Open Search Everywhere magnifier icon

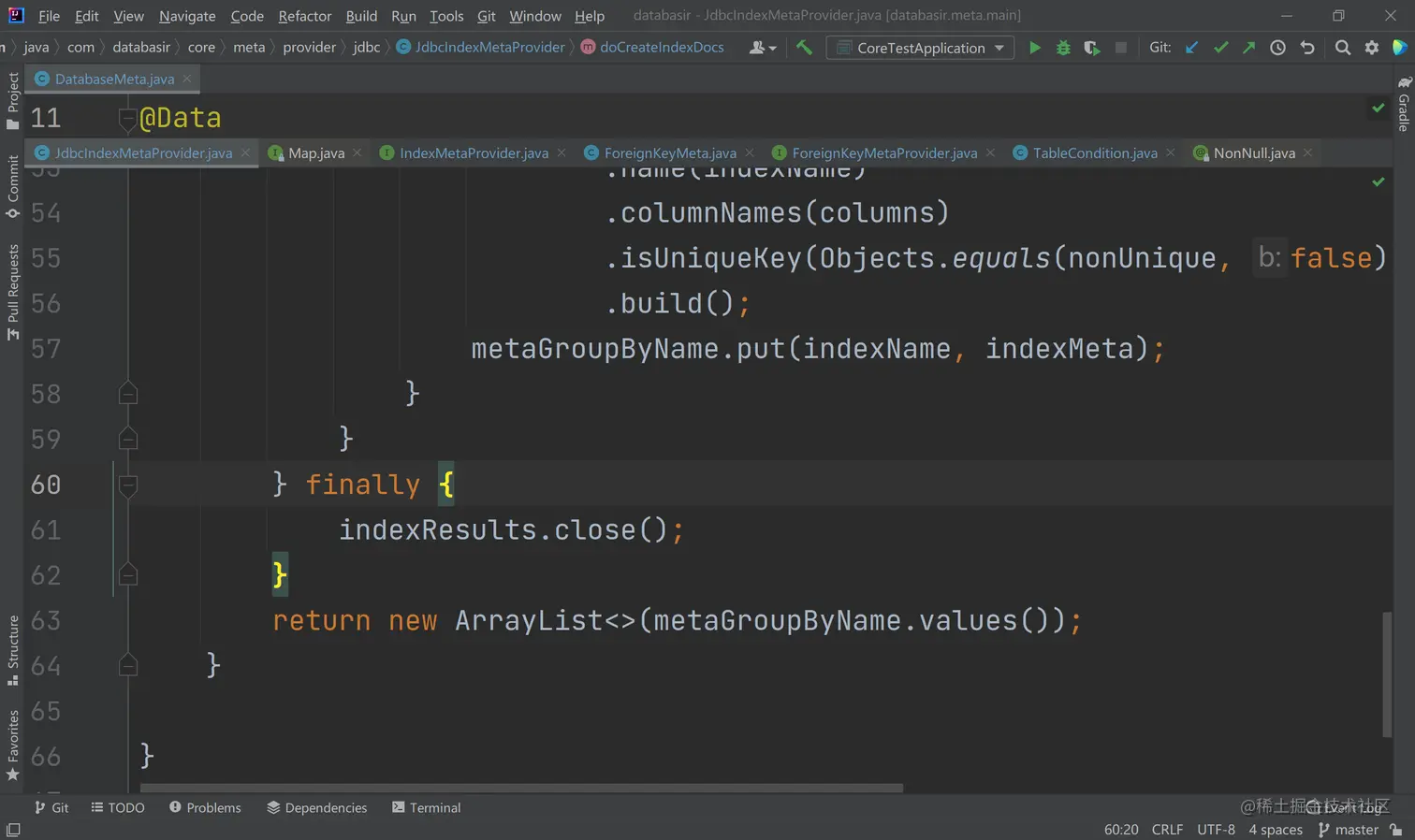[1342, 48]
